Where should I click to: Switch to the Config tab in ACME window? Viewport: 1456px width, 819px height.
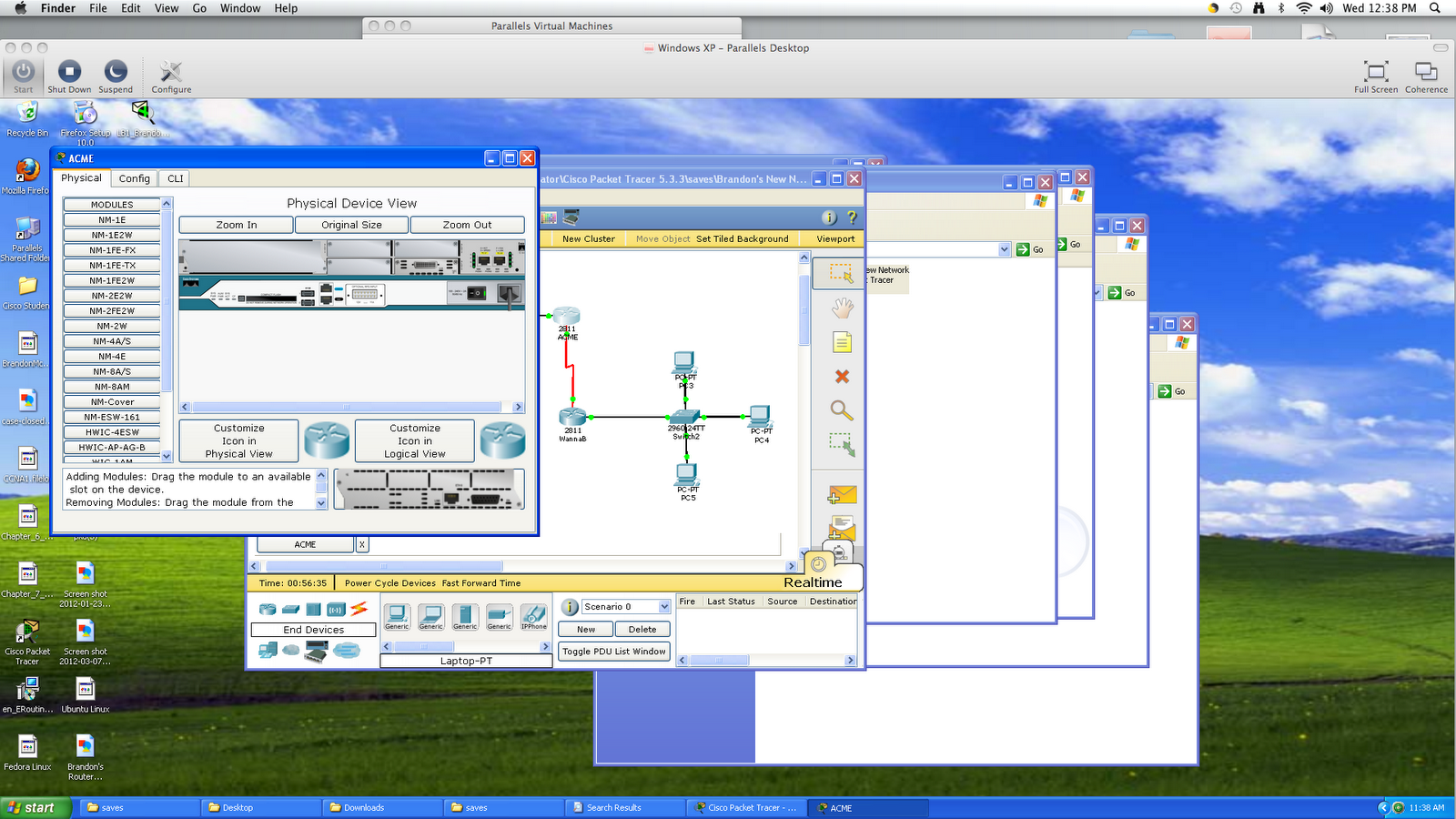(135, 178)
